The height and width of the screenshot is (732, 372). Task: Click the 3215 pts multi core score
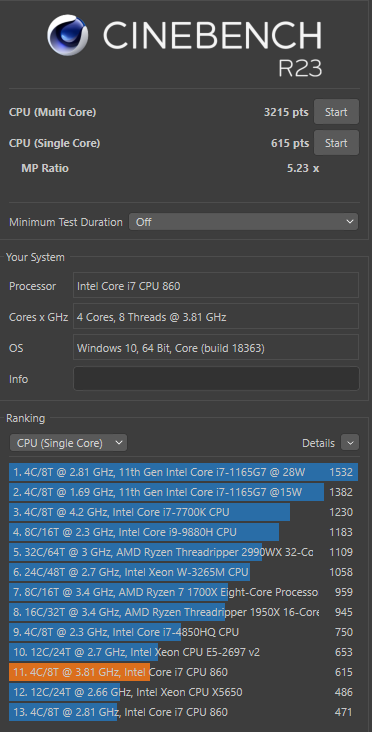click(x=286, y=112)
